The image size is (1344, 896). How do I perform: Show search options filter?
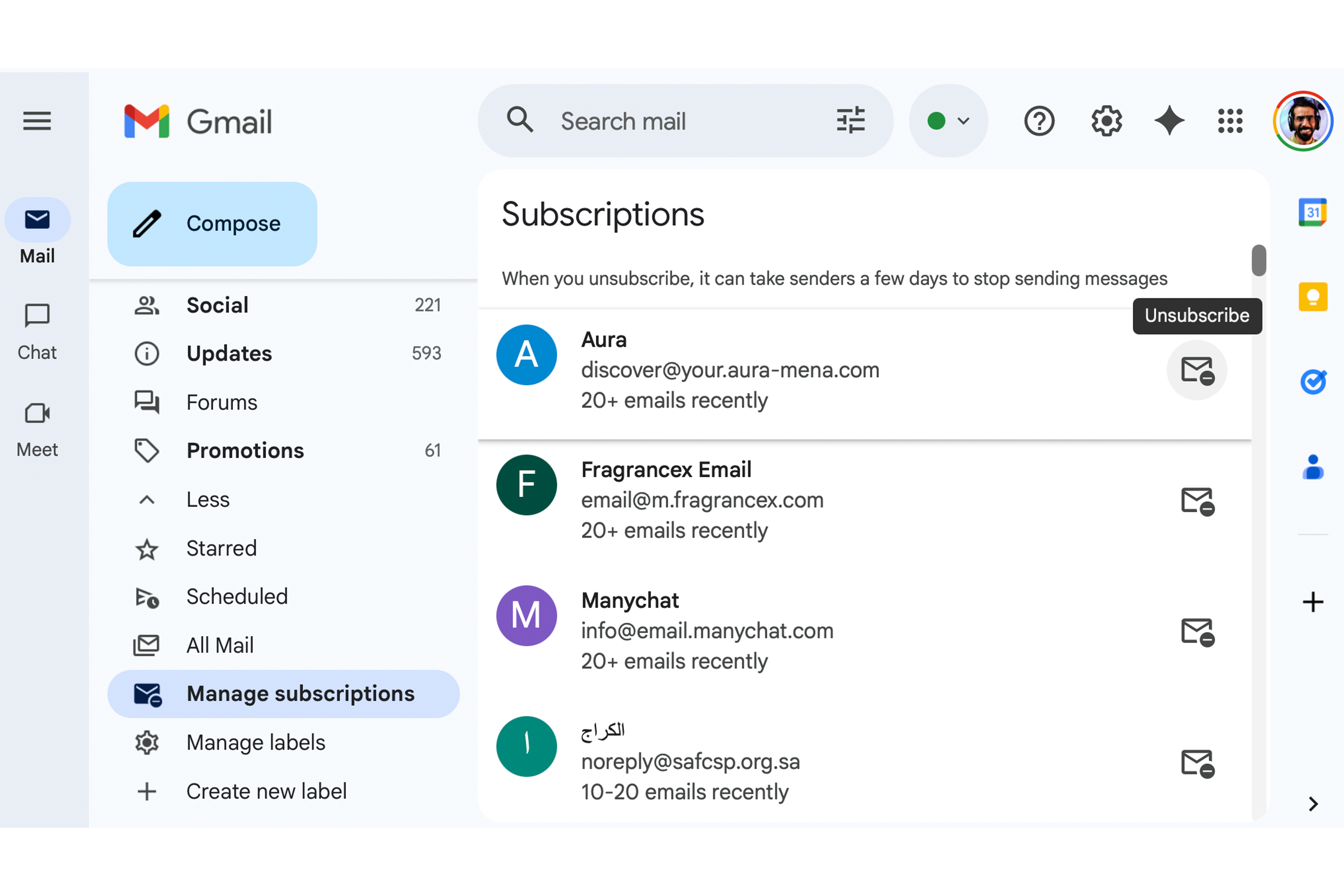850,121
